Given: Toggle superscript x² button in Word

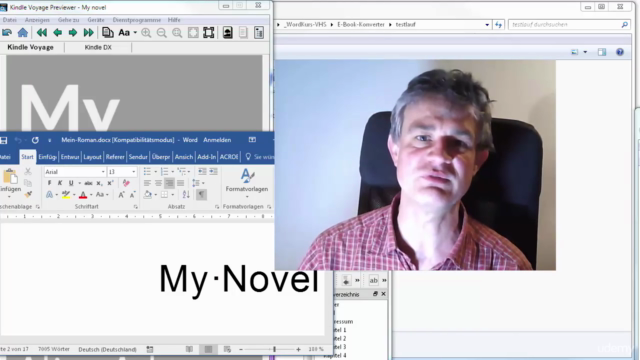Looking at the screenshot, I should click(x=110, y=183).
